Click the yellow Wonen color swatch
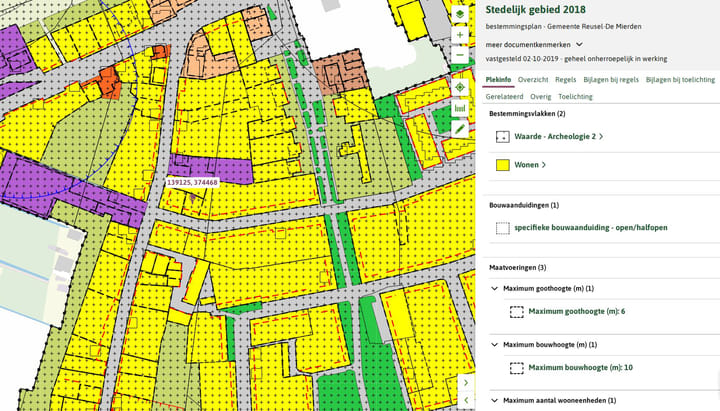The width and height of the screenshot is (720, 411). click(503, 165)
